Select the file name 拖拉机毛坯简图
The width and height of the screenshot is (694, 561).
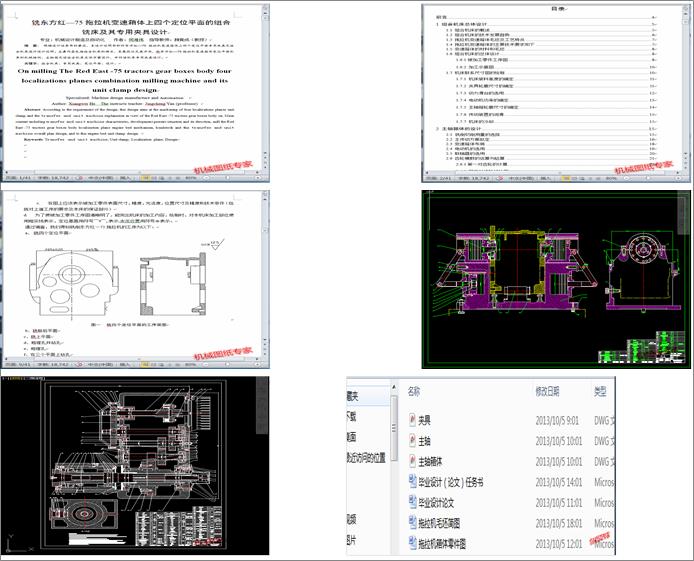439,523
